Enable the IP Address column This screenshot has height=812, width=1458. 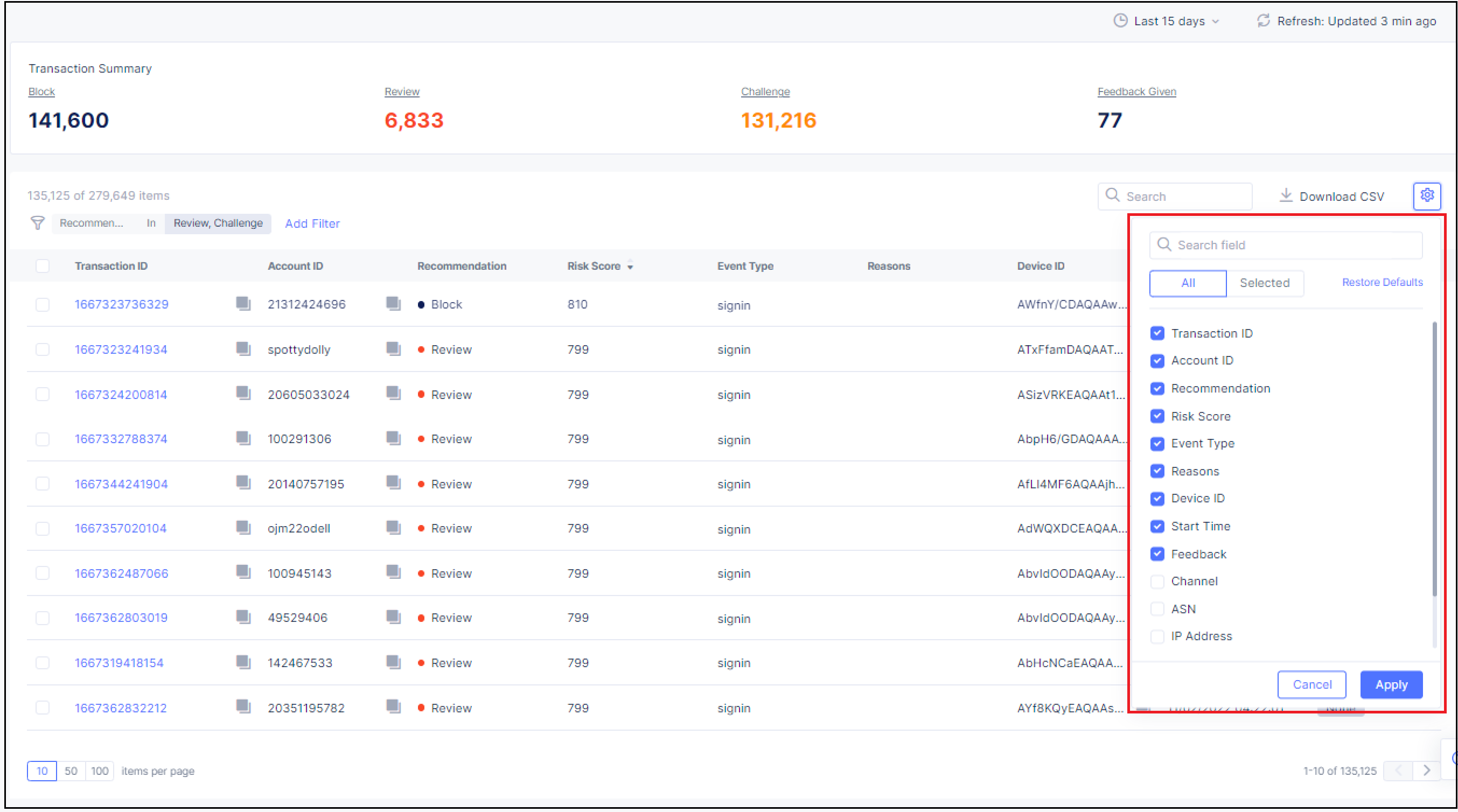[x=1157, y=636]
